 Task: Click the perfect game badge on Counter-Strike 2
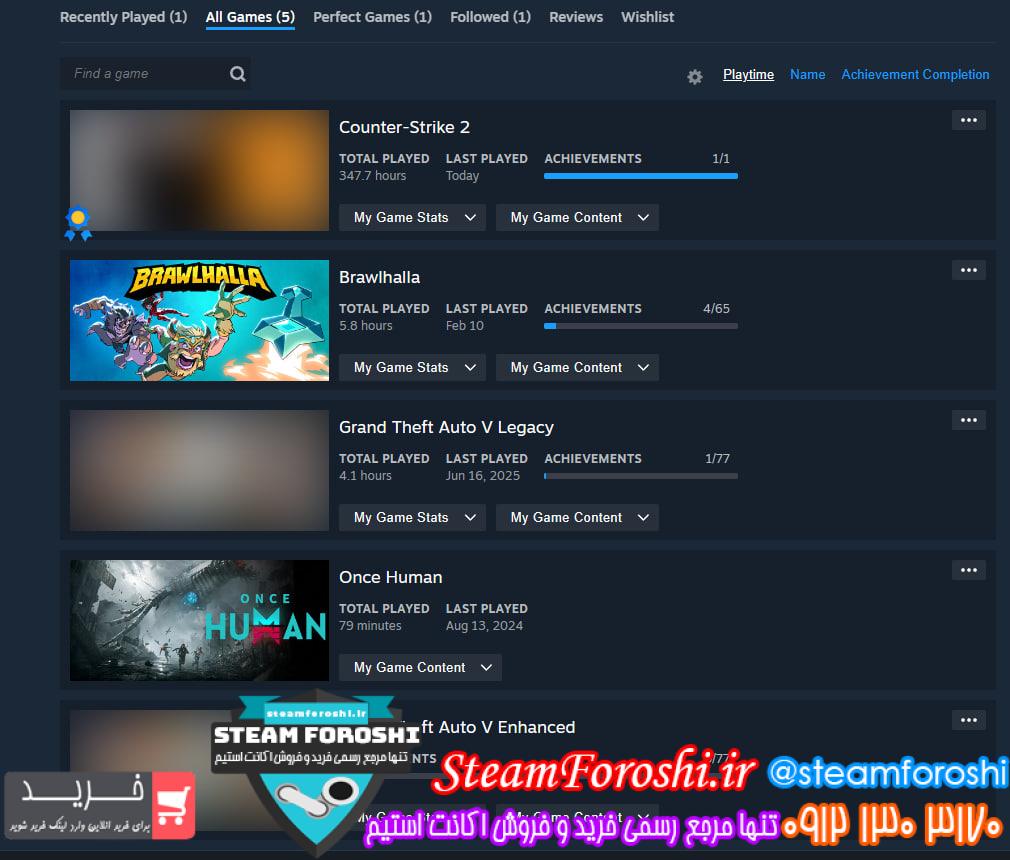click(x=78, y=223)
